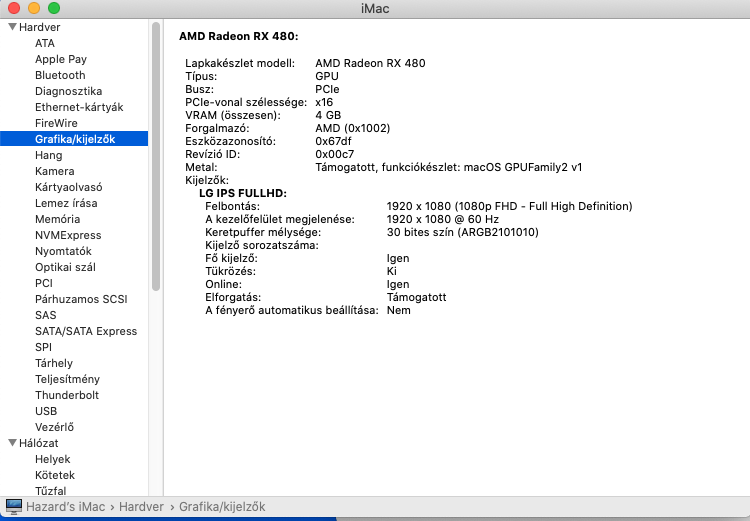The width and height of the screenshot is (750, 521).
Task: Open SPI in the sidebar
Action: [x=43, y=347]
